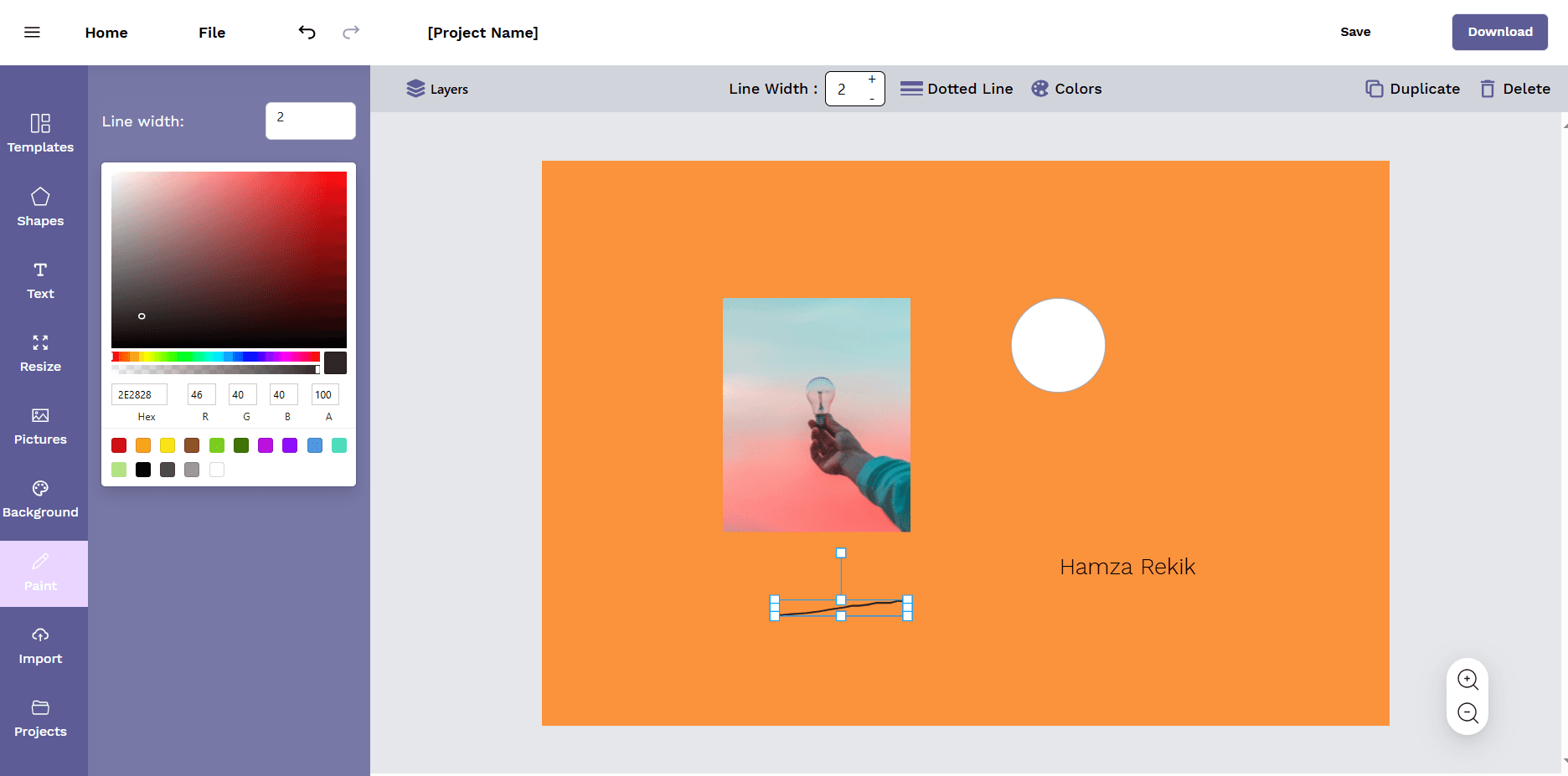Screen dimensions: 1568x776
Task: Select the dark gray color swatch
Action: (x=168, y=470)
